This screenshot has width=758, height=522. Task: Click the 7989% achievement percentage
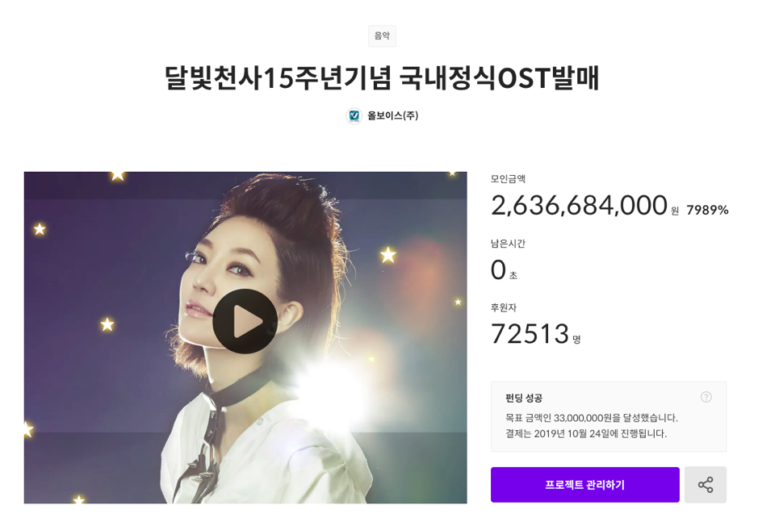coord(707,210)
